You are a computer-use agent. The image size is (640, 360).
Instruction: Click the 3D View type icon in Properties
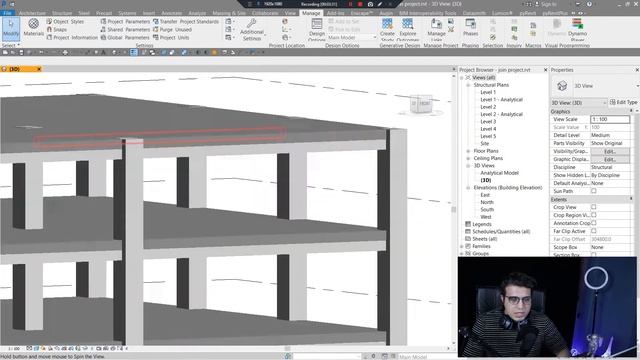tap(562, 86)
